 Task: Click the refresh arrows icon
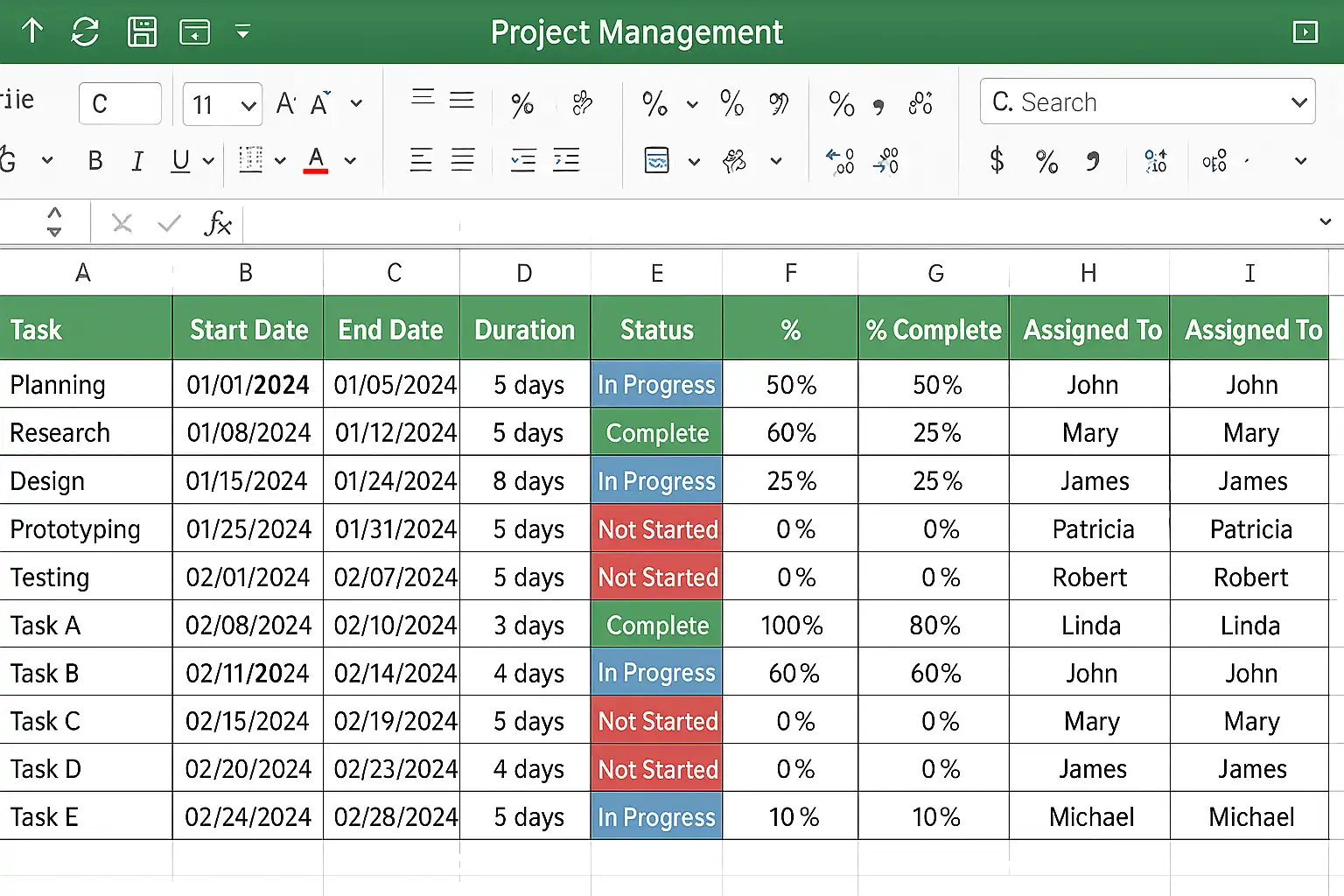85,32
